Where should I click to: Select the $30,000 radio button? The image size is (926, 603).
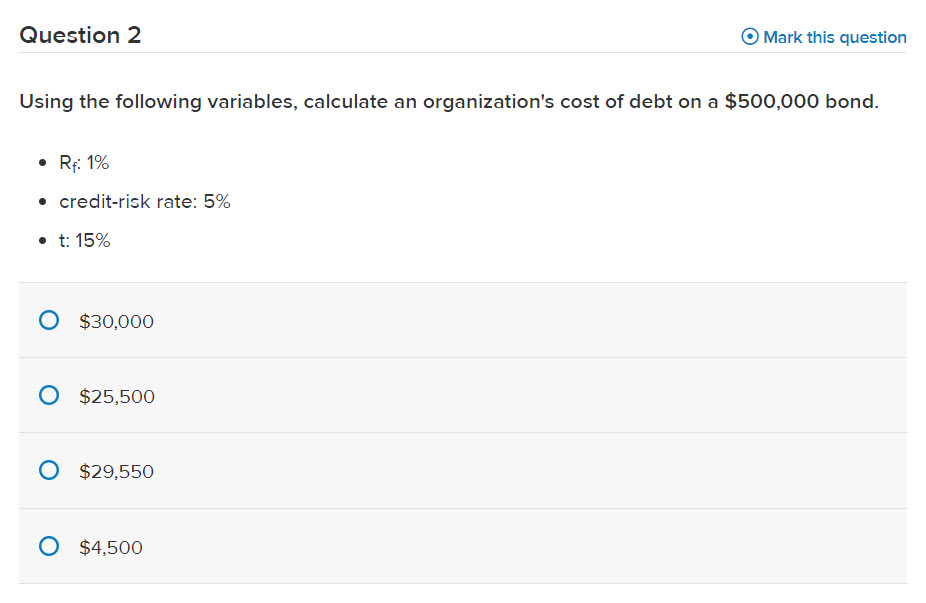47,319
